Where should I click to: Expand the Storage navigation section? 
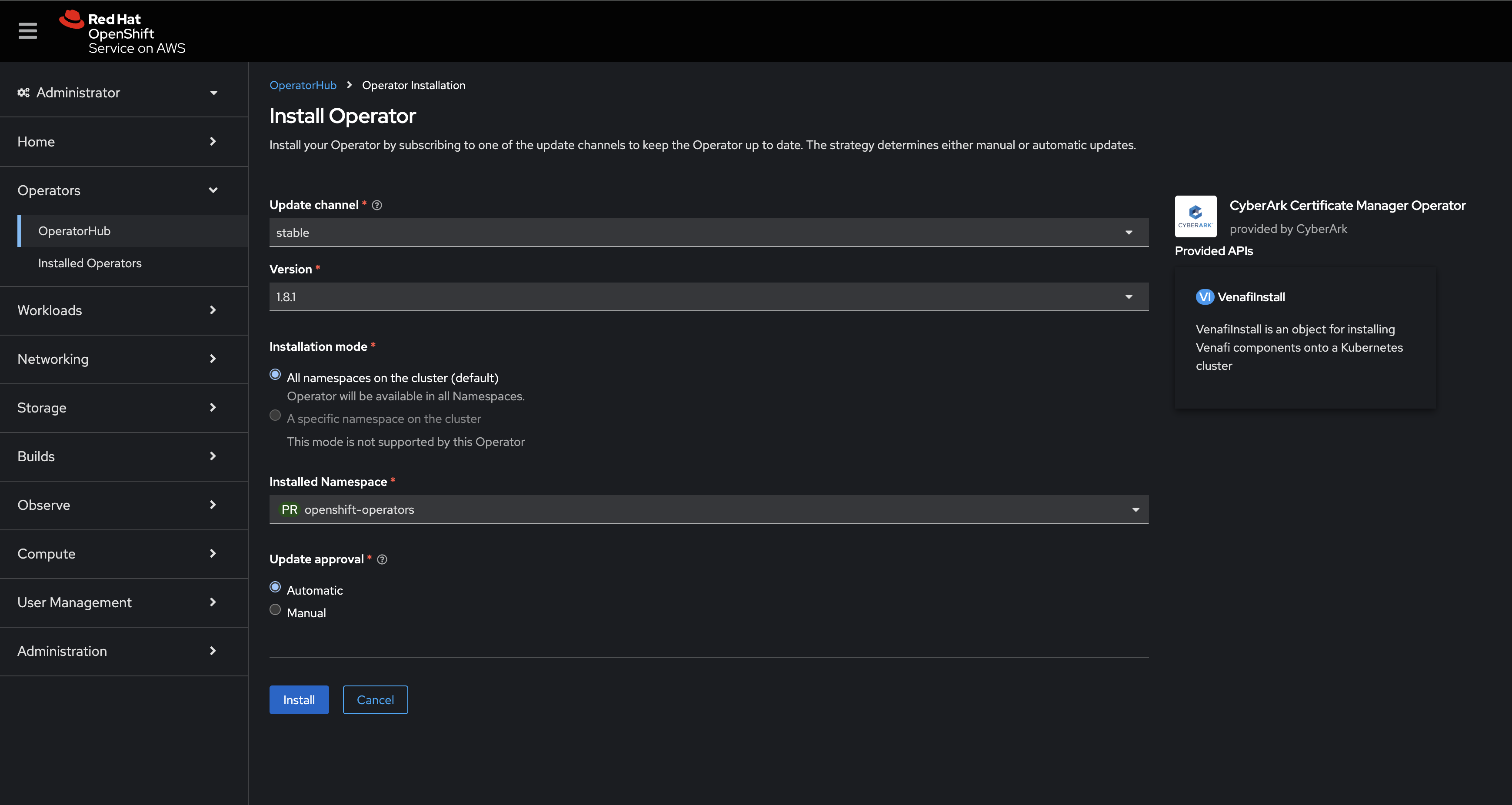(x=124, y=408)
